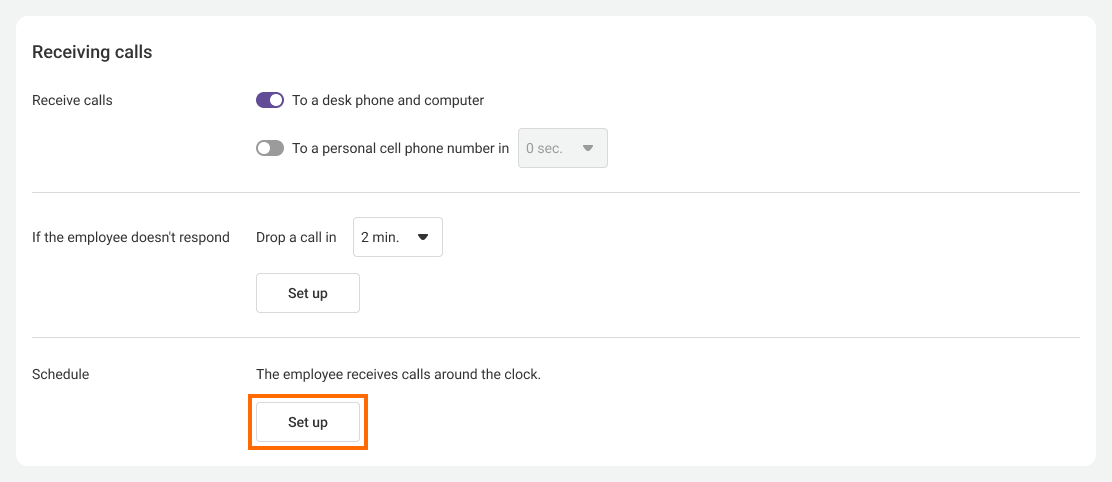Disable the desk phone and computer toggle
The height and width of the screenshot is (482, 1112).
270,100
